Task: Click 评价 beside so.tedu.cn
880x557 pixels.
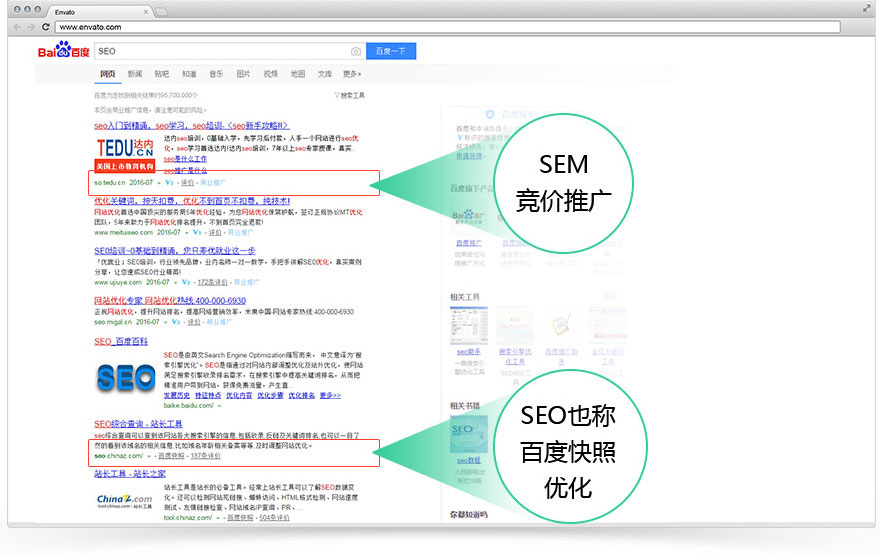Action: tap(187, 182)
